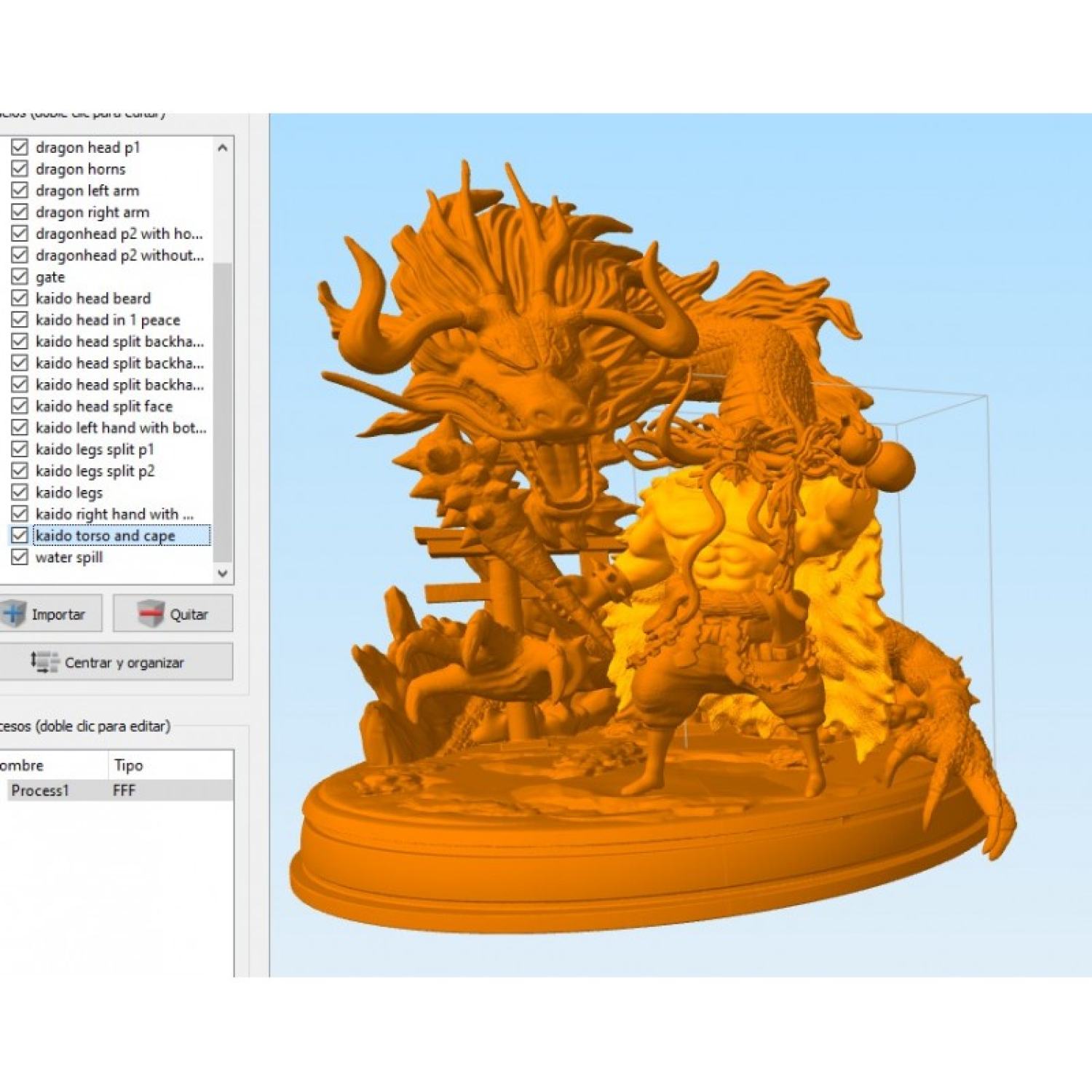Uncheck the dragon horns checkbox

[x=20, y=169]
